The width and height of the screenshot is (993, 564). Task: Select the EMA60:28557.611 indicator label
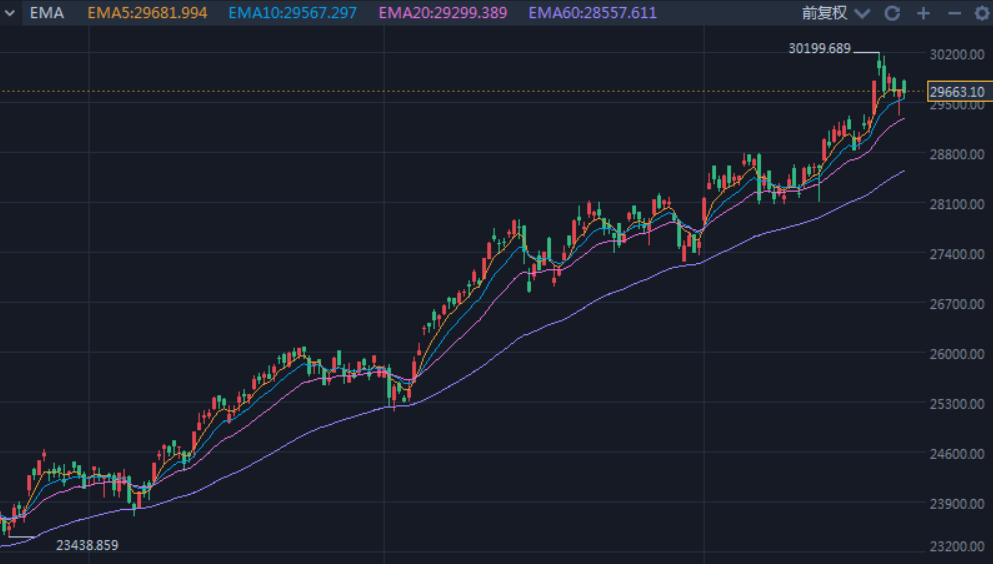(x=592, y=13)
